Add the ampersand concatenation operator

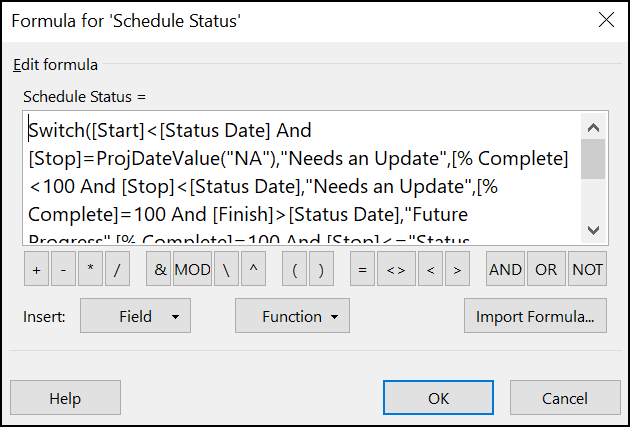click(159, 269)
